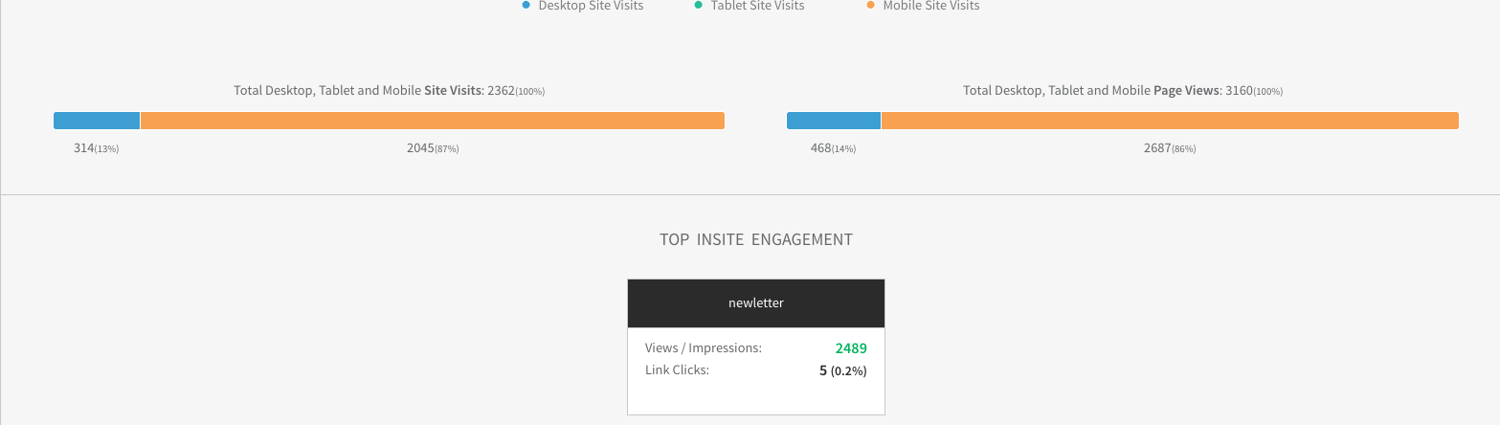1500x425 pixels.
Task: Select blue desktop segment of Page Views bar
Action: point(833,121)
